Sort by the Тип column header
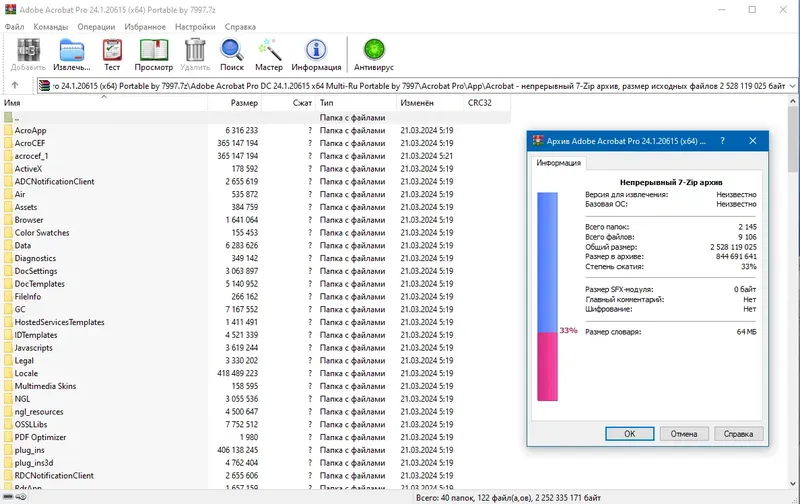The image size is (800, 504). point(356,103)
